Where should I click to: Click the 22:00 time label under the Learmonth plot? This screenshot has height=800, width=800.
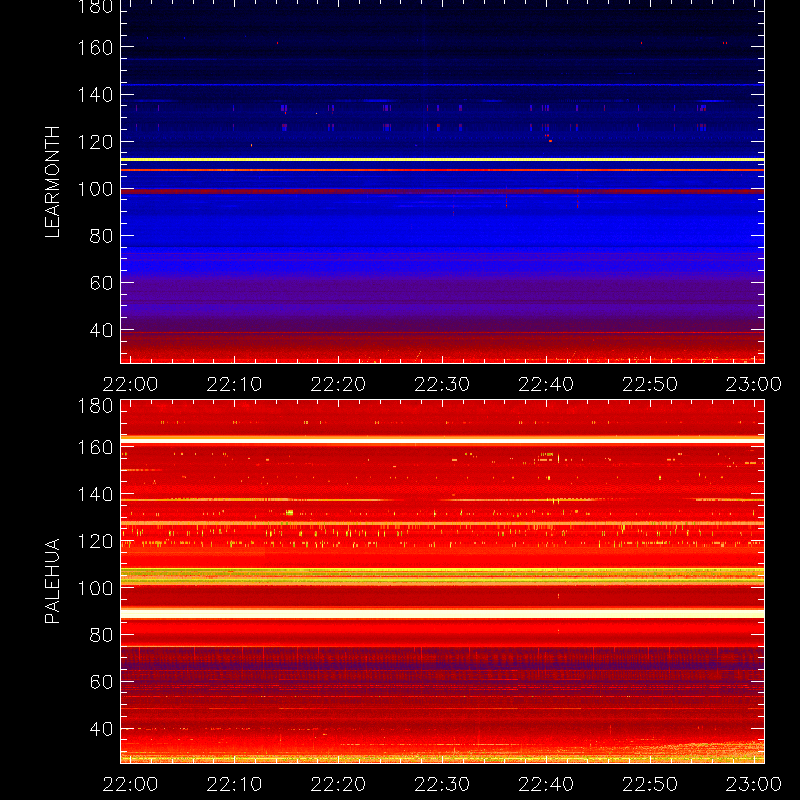130,384
